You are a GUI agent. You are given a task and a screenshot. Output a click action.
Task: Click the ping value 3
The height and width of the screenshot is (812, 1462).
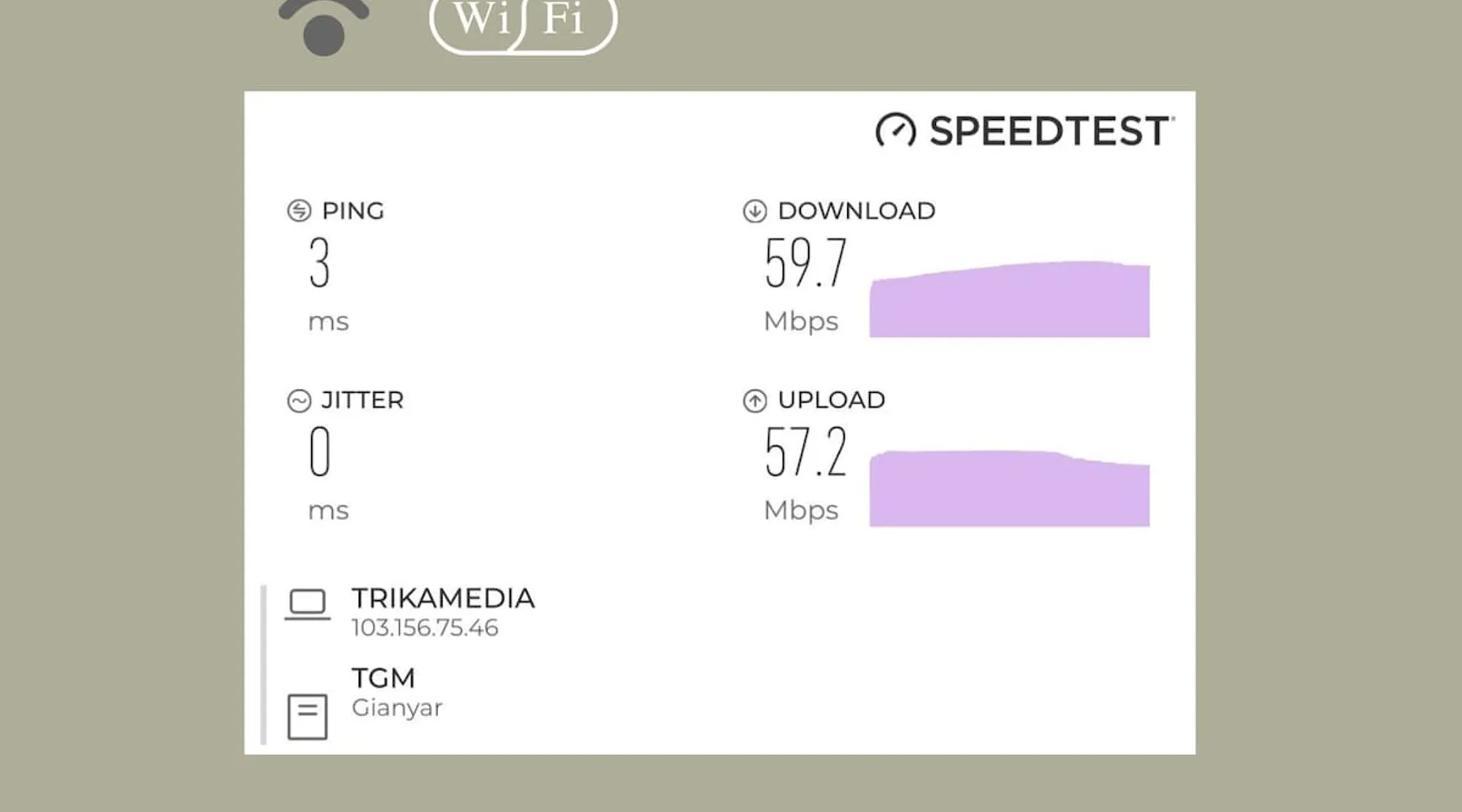(319, 263)
